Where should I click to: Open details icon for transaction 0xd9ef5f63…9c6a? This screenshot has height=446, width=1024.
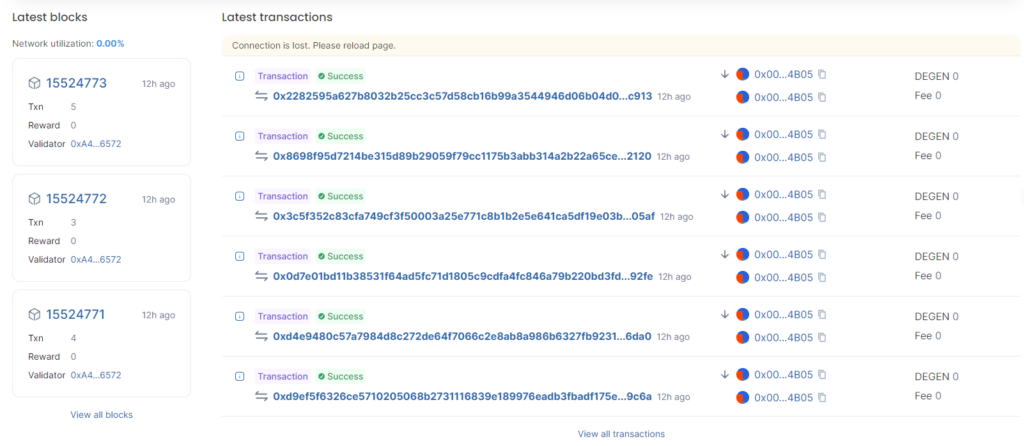click(240, 377)
